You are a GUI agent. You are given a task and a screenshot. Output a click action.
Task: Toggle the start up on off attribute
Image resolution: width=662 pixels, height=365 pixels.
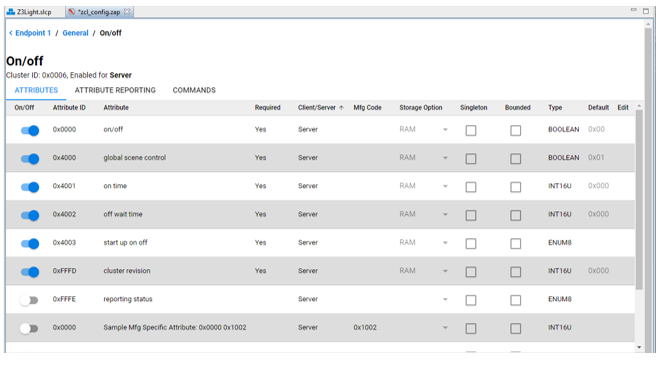coord(30,243)
